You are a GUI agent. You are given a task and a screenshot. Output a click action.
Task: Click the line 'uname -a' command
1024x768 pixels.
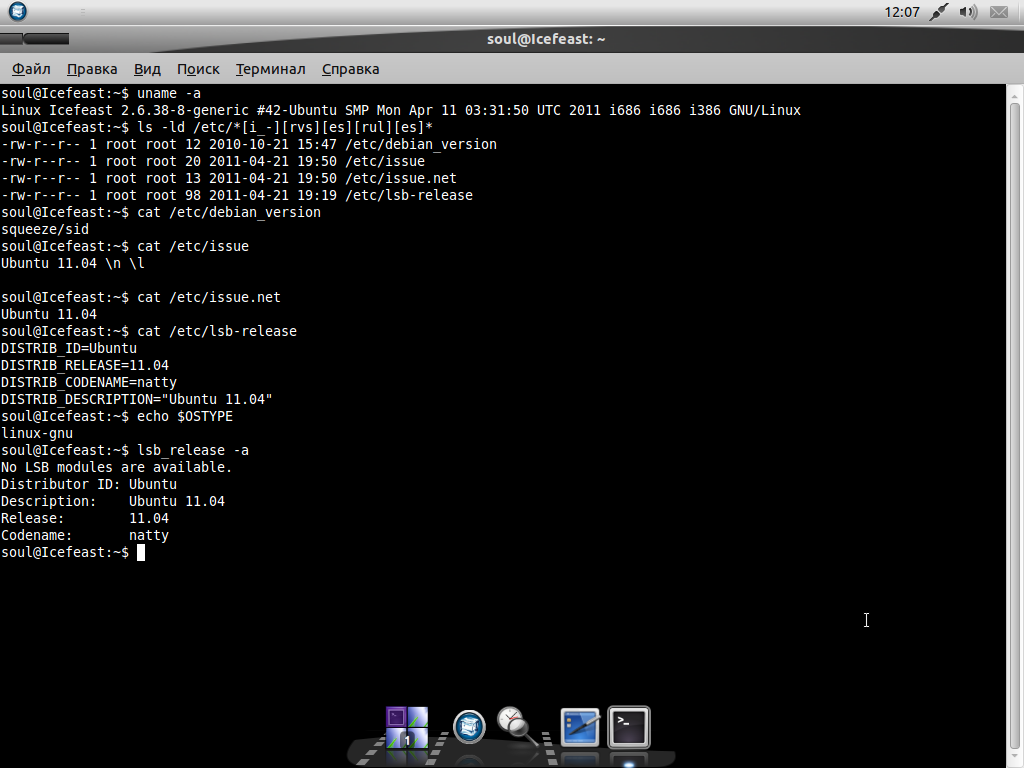pyautogui.click(x=101, y=93)
